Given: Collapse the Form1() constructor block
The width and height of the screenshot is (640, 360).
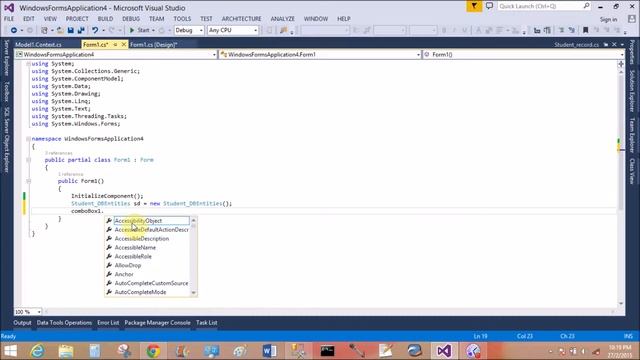Looking at the screenshot, I should (28, 181).
